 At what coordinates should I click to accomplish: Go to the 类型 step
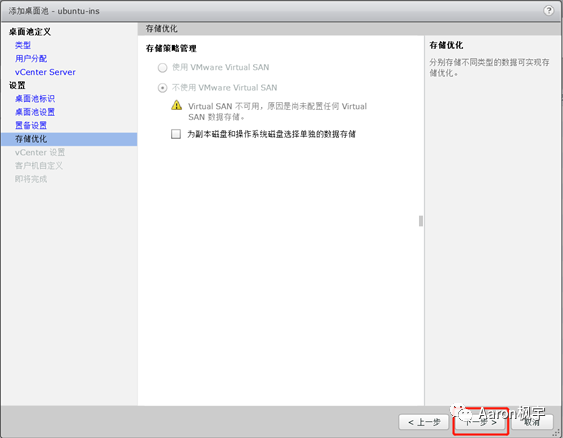pyautogui.click(x=23, y=45)
